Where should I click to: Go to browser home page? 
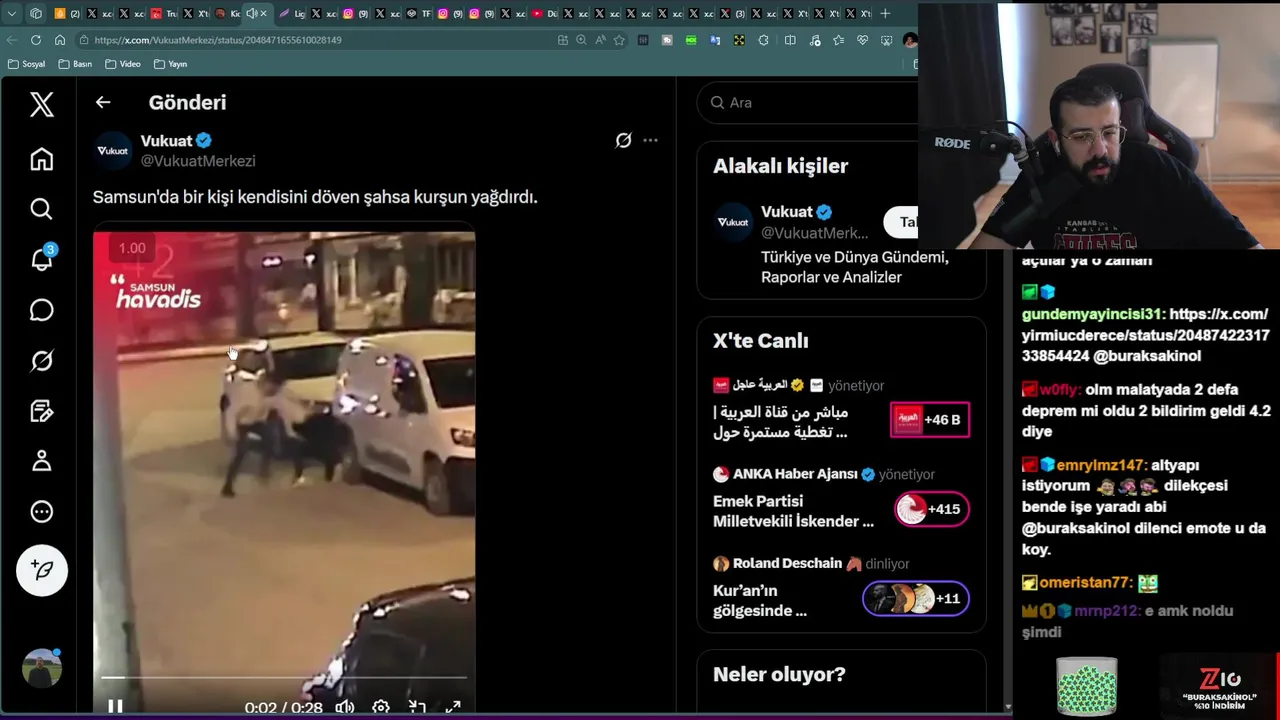tap(60, 40)
